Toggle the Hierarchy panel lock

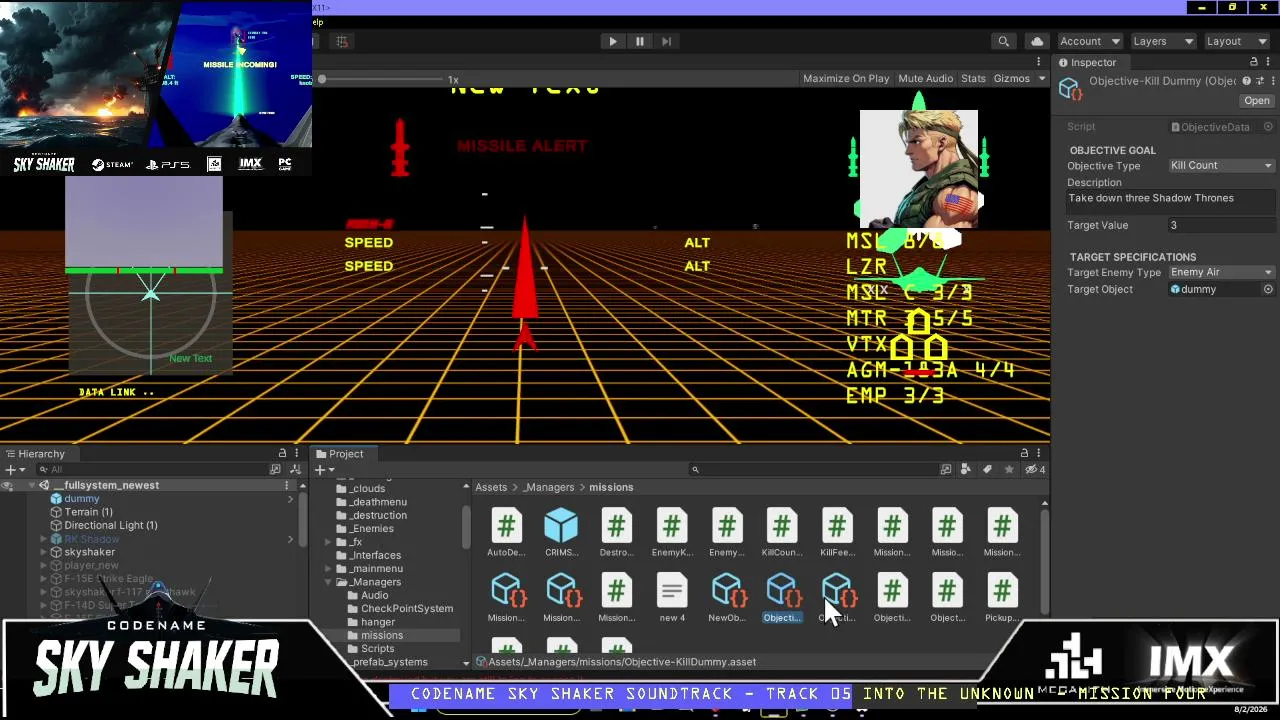(x=282, y=454)
